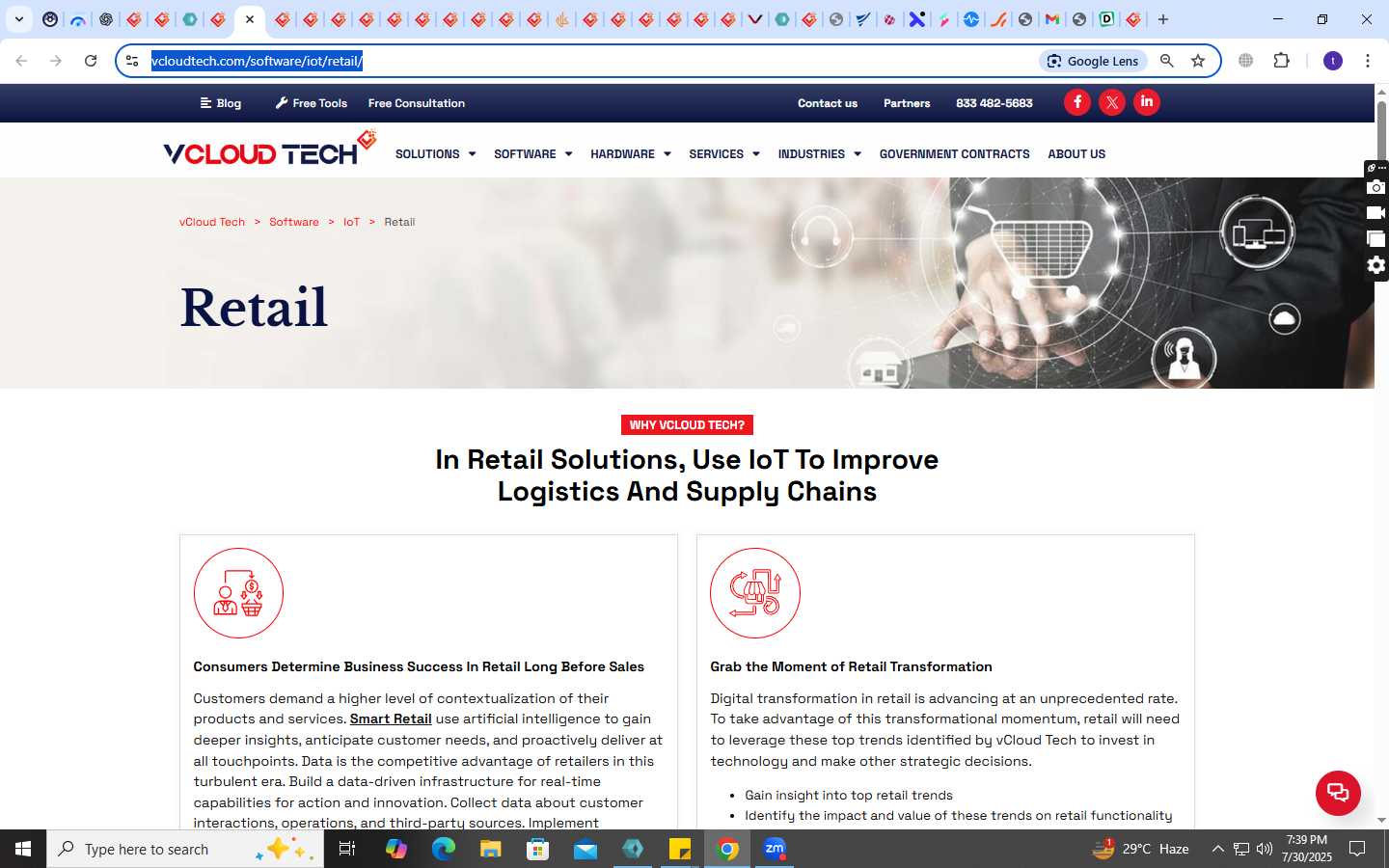Go forward with the forward arrow

pos(56,61)
